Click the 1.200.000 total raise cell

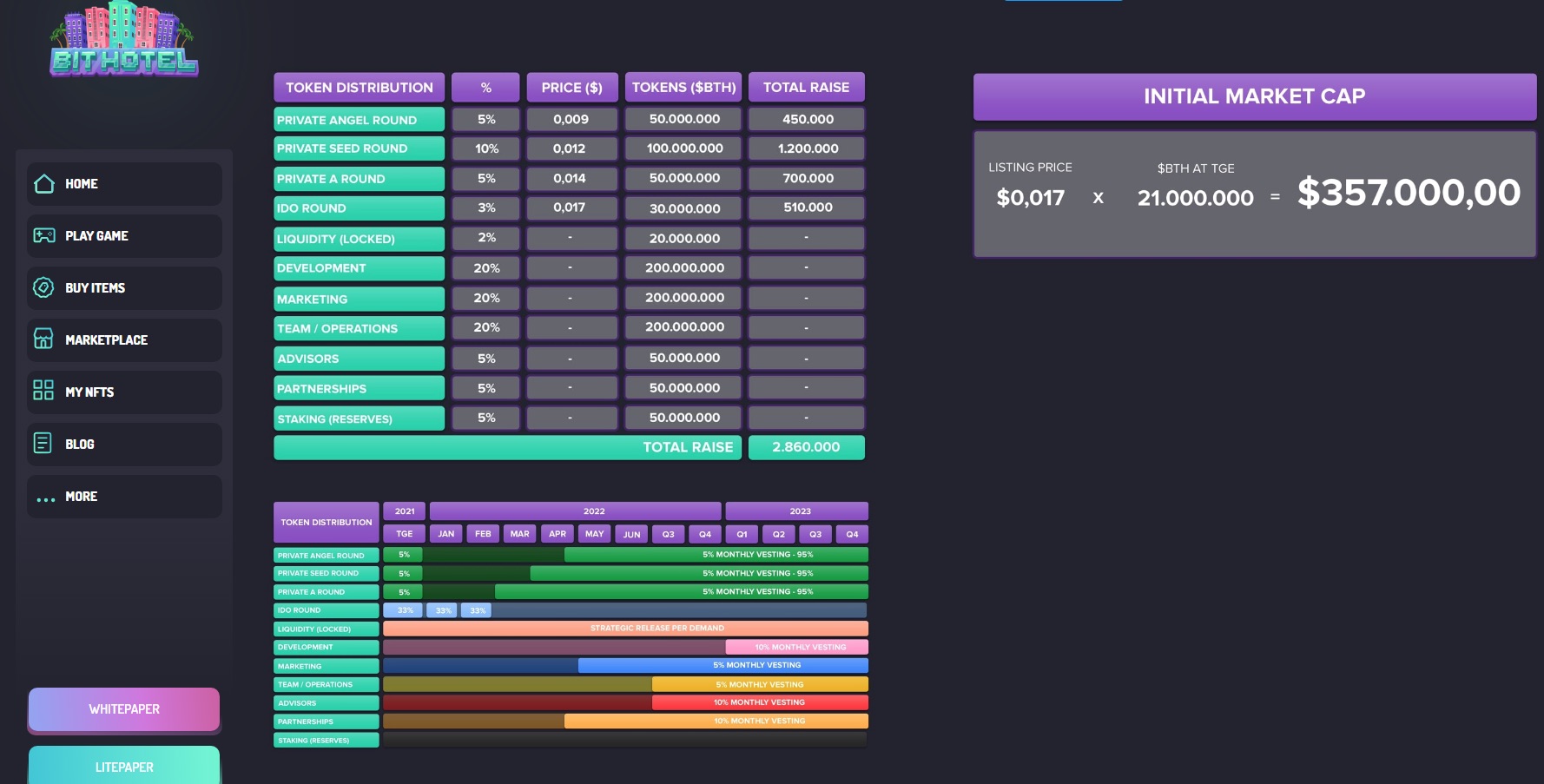coord(807,148)
